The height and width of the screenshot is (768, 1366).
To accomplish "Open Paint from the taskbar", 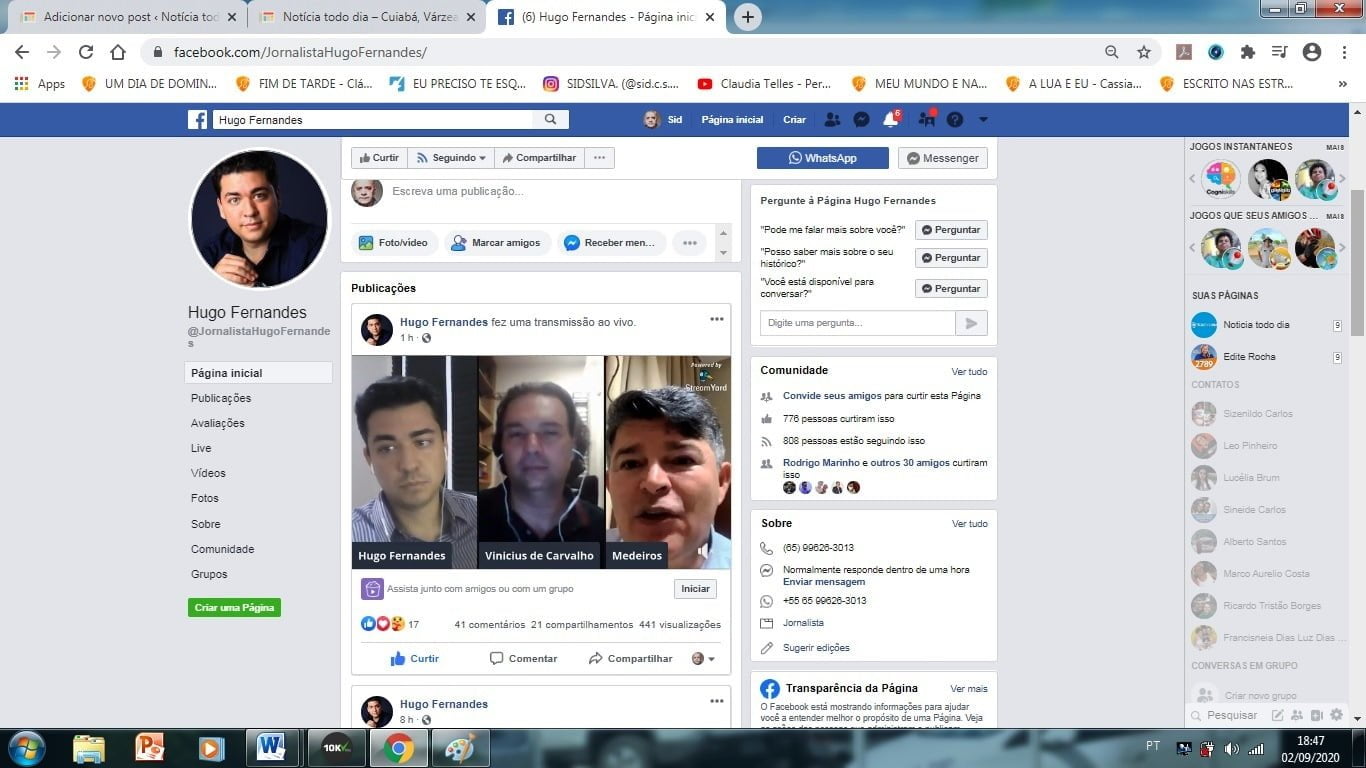I will (459, 748).
